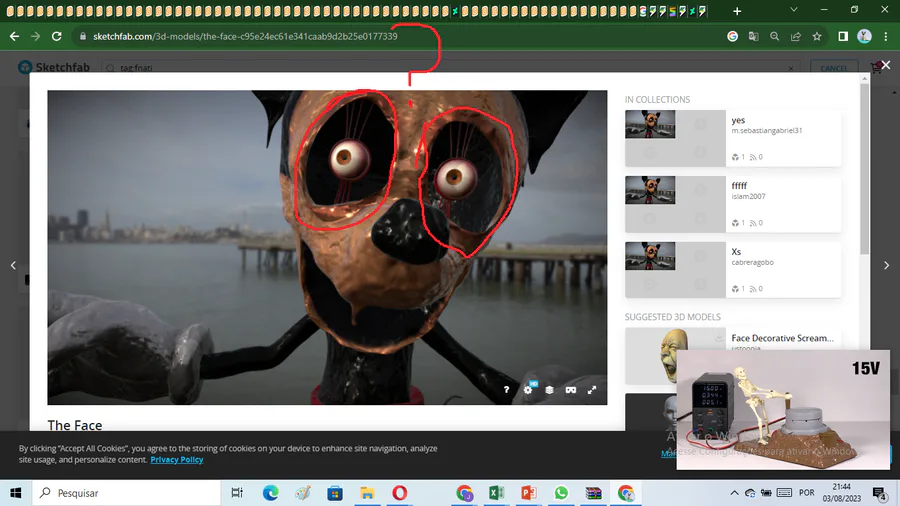Expand the 3D viewer to fullscreen

click(x=592, y=390)
